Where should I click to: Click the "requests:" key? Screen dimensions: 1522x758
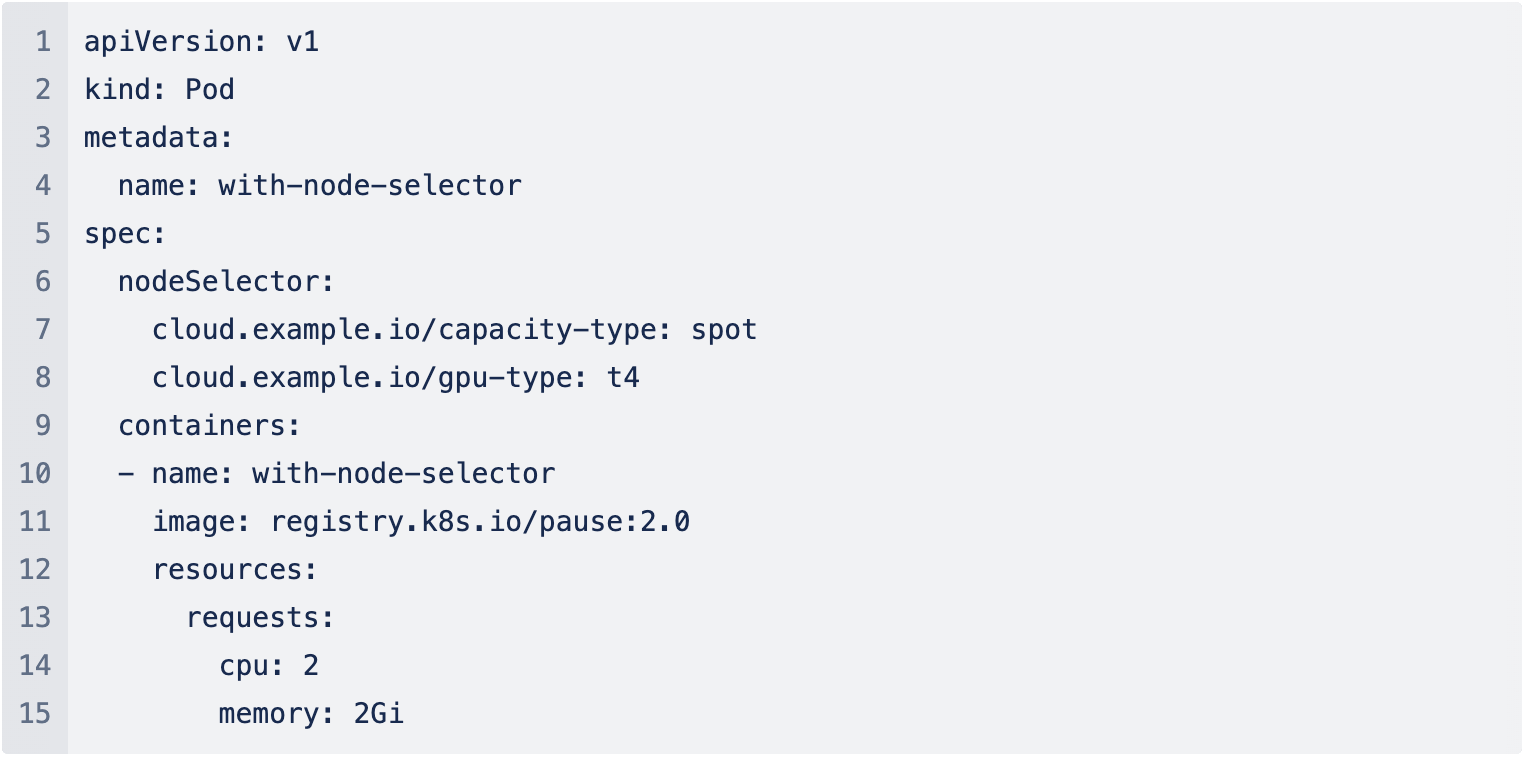pyautogui.click(x=260, y=617)
